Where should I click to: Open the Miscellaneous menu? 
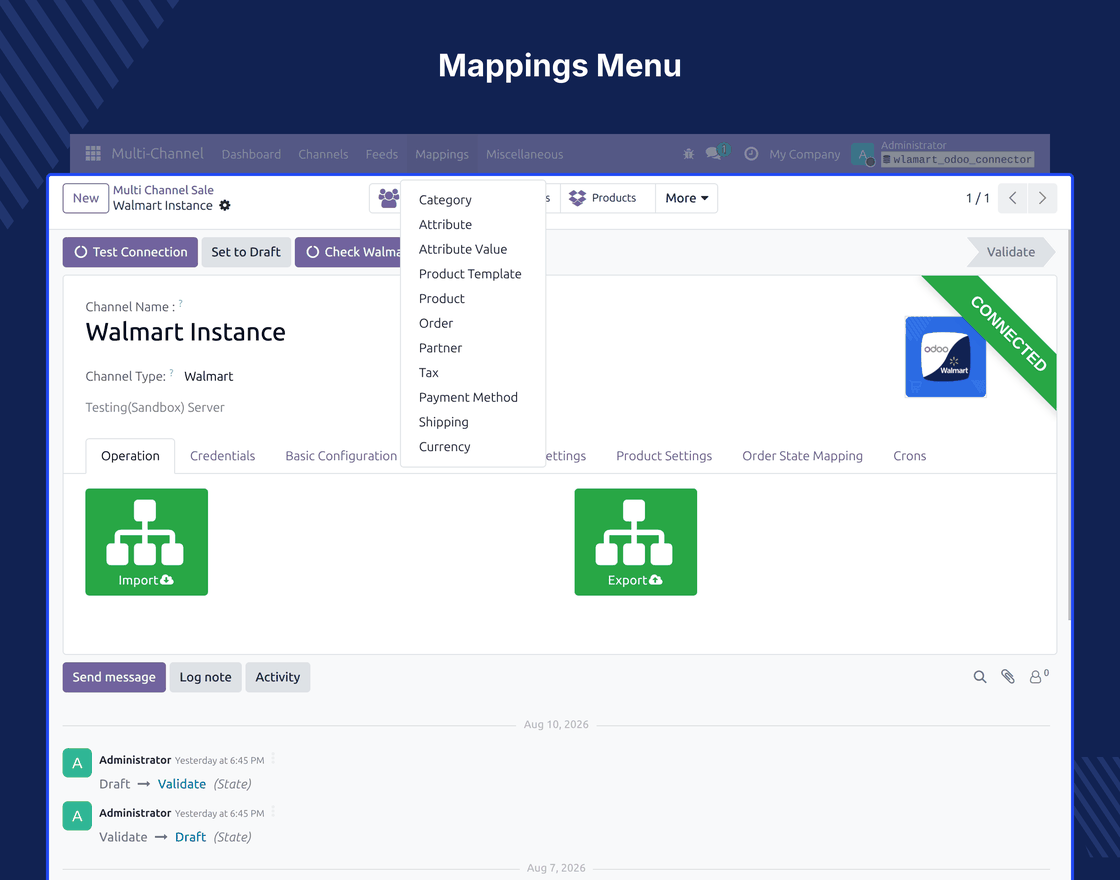point(525,154)
